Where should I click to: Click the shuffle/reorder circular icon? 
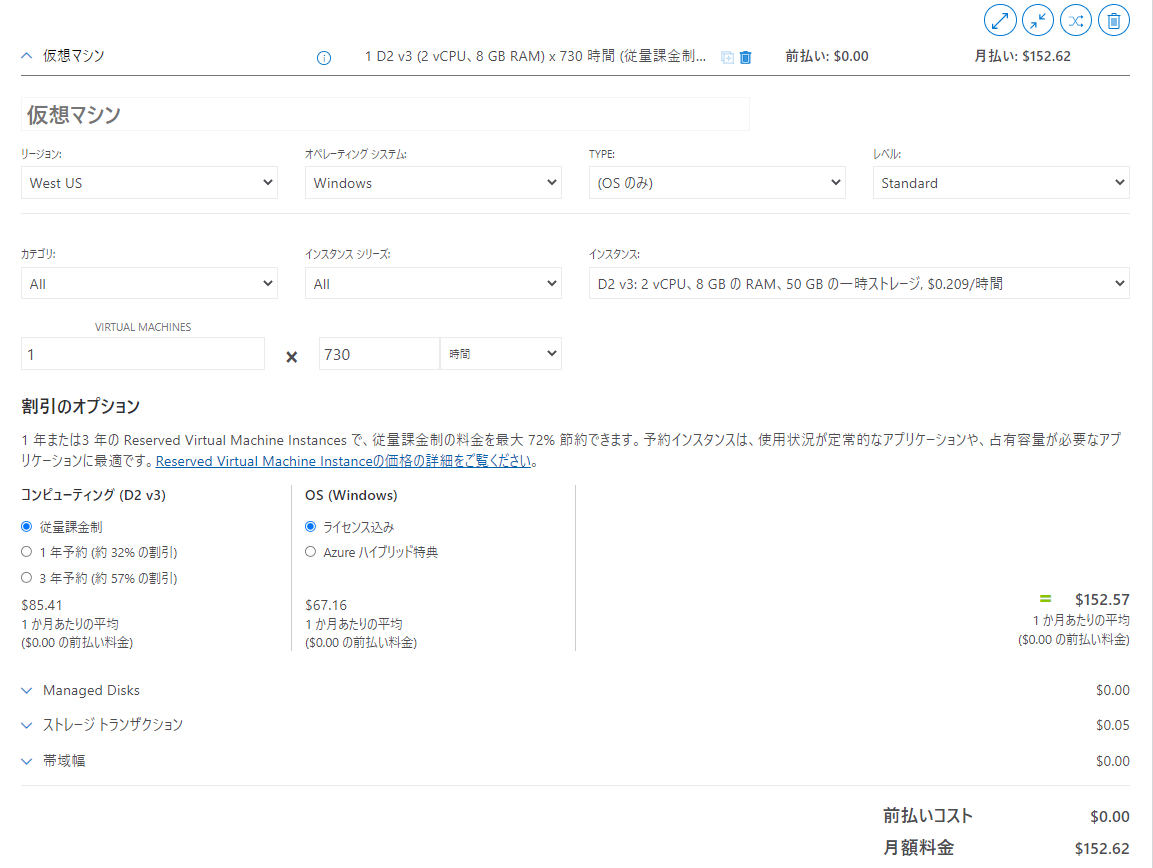(1076, 21)
